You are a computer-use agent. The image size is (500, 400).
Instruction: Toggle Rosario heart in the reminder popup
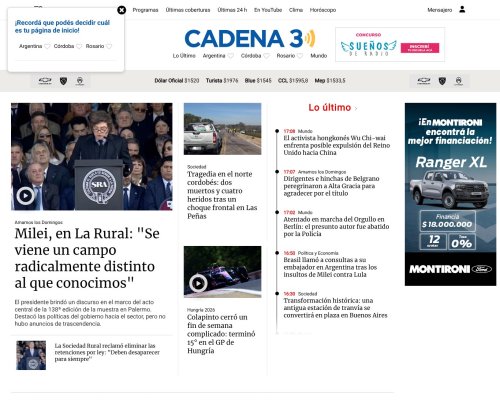109,46
